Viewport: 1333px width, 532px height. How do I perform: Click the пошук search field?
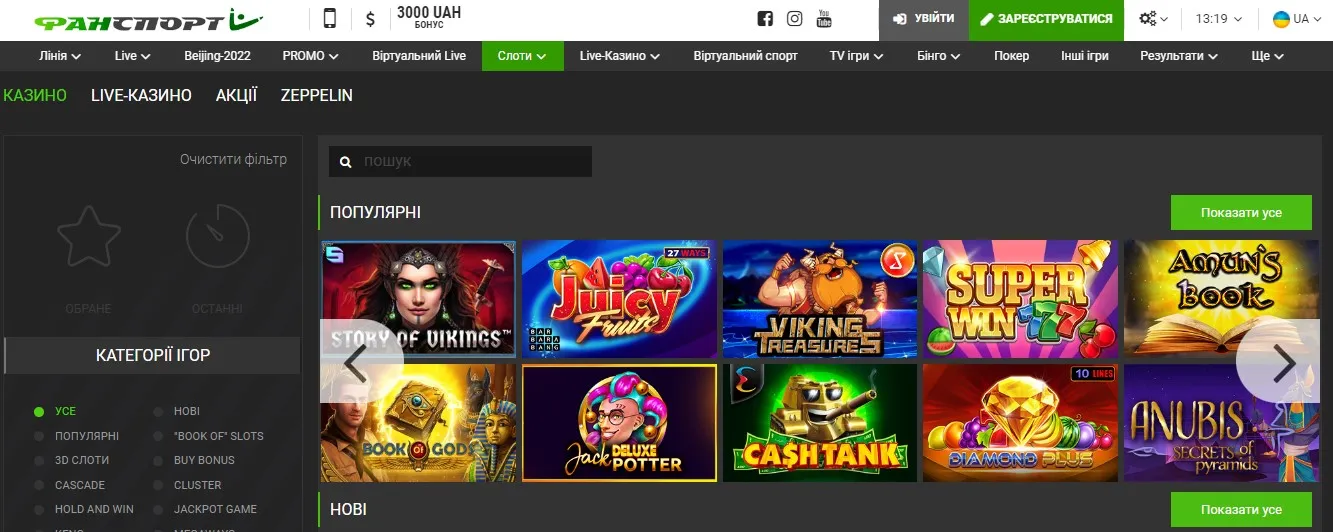tap(460, 162)
